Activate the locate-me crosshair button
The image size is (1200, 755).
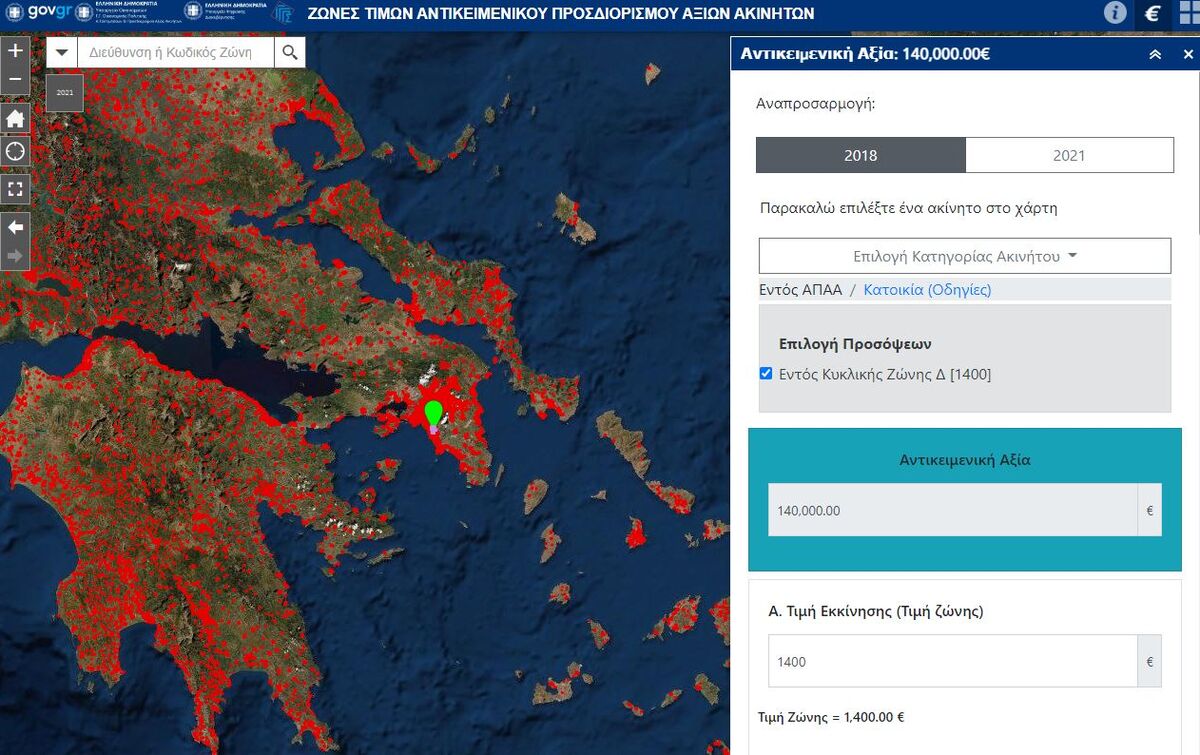[x=15, y=152]
